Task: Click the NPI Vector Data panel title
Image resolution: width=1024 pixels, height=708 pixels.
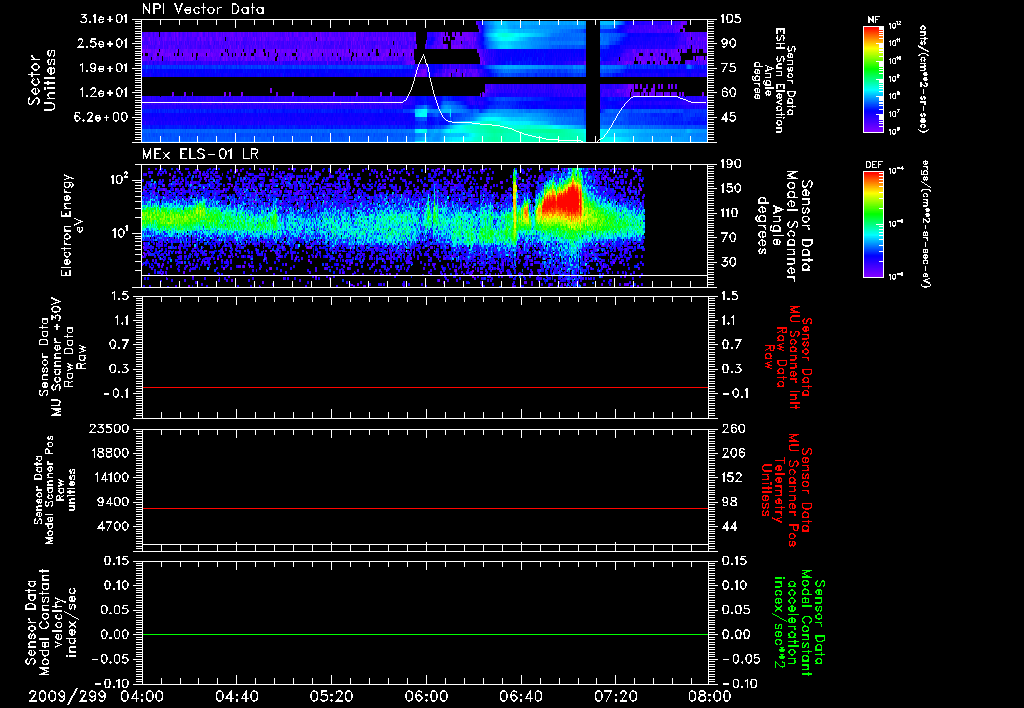Action: (203, 9)
